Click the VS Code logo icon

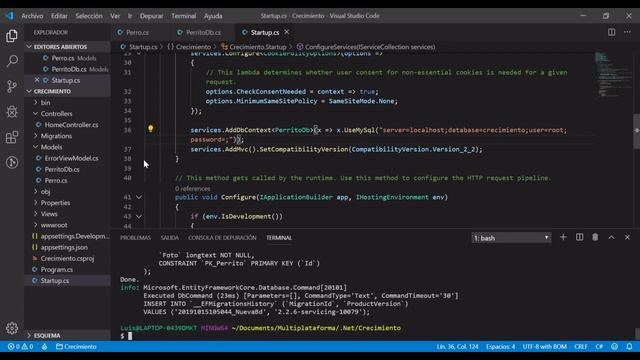click(9, 16)
